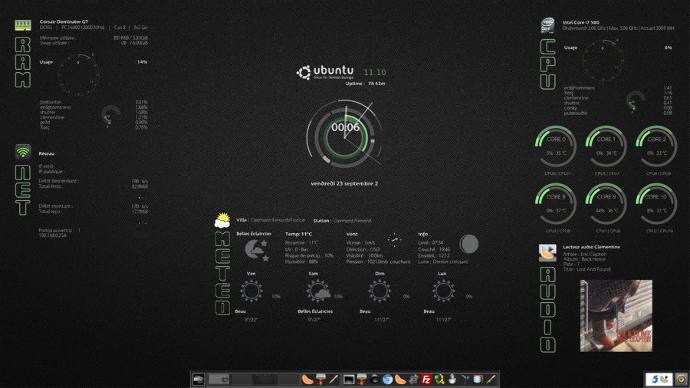Click the 'Réseau' network heading
This screenshot has height=388, width=690.
(x=46, y=154)
